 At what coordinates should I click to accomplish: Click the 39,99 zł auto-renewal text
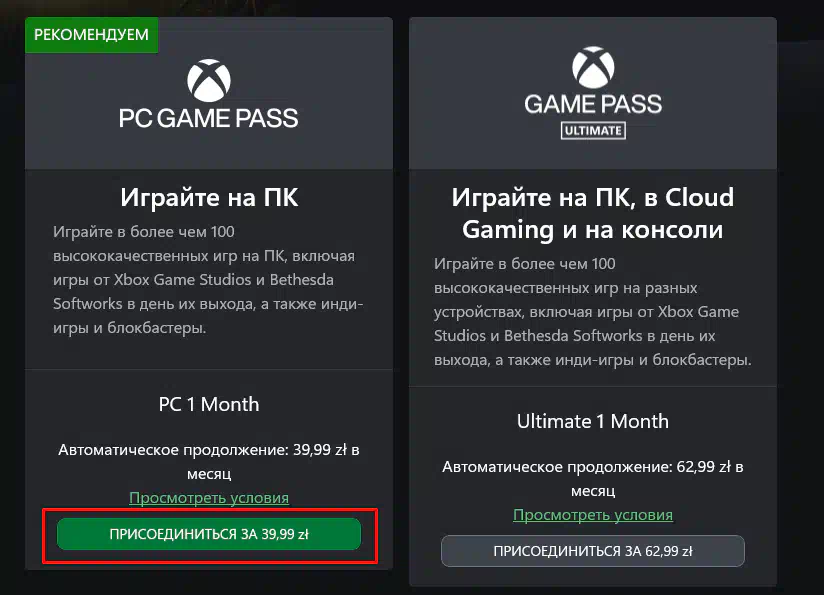pos(209,461)
